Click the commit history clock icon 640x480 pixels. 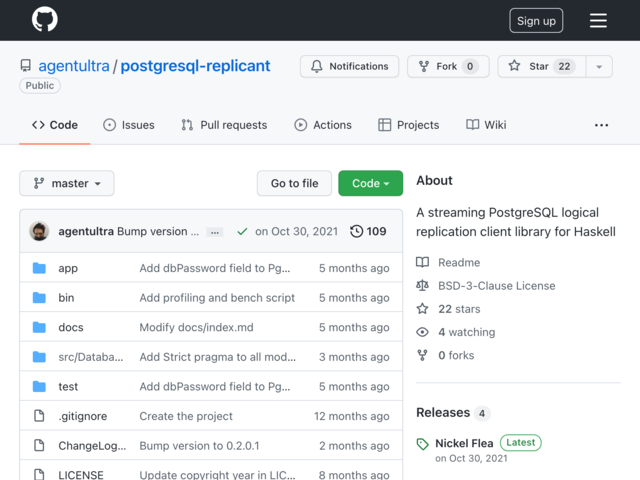(x=356, y=231)
